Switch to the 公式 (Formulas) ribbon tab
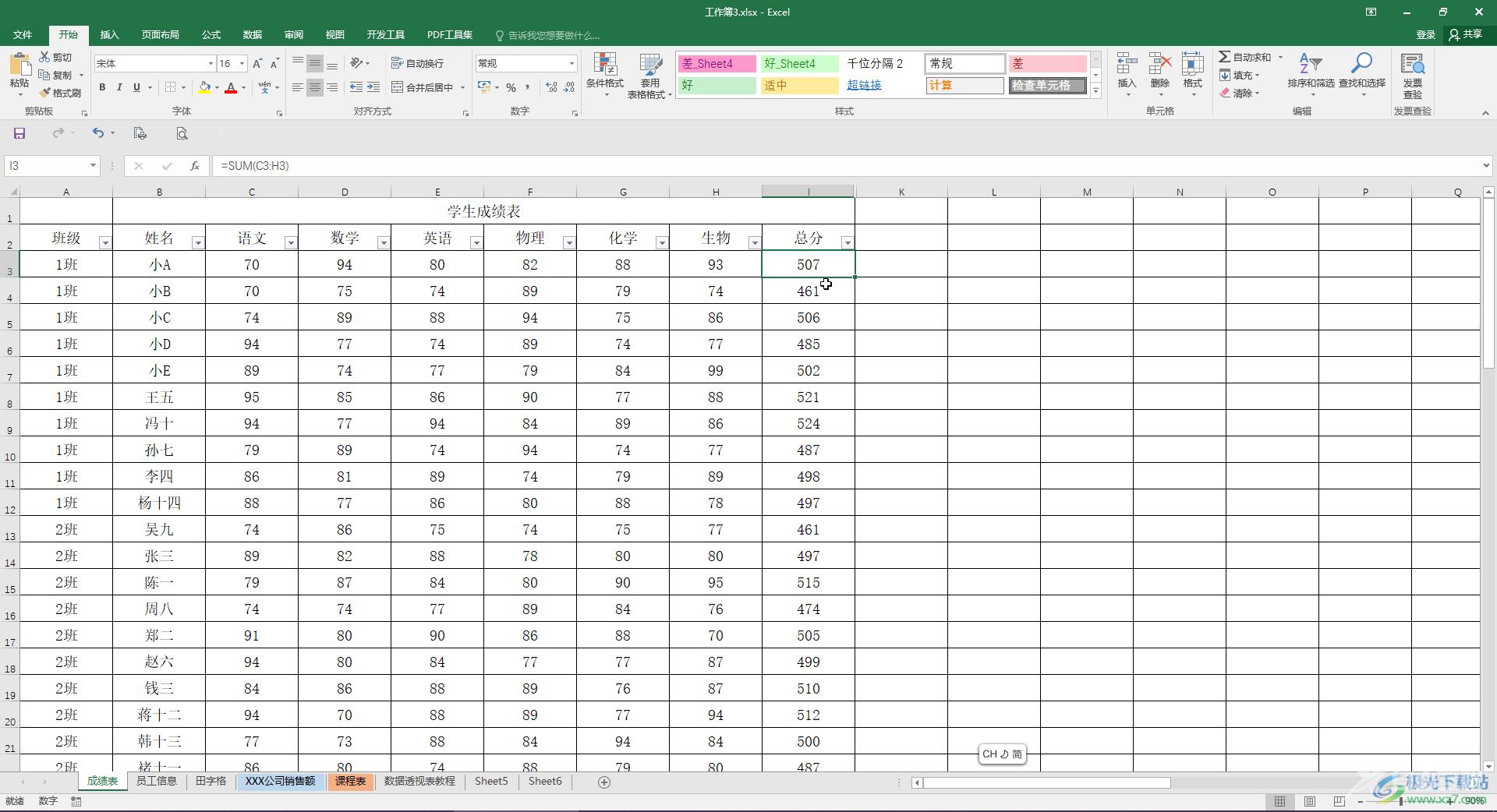1497x812 pixels. pos(211,34)
